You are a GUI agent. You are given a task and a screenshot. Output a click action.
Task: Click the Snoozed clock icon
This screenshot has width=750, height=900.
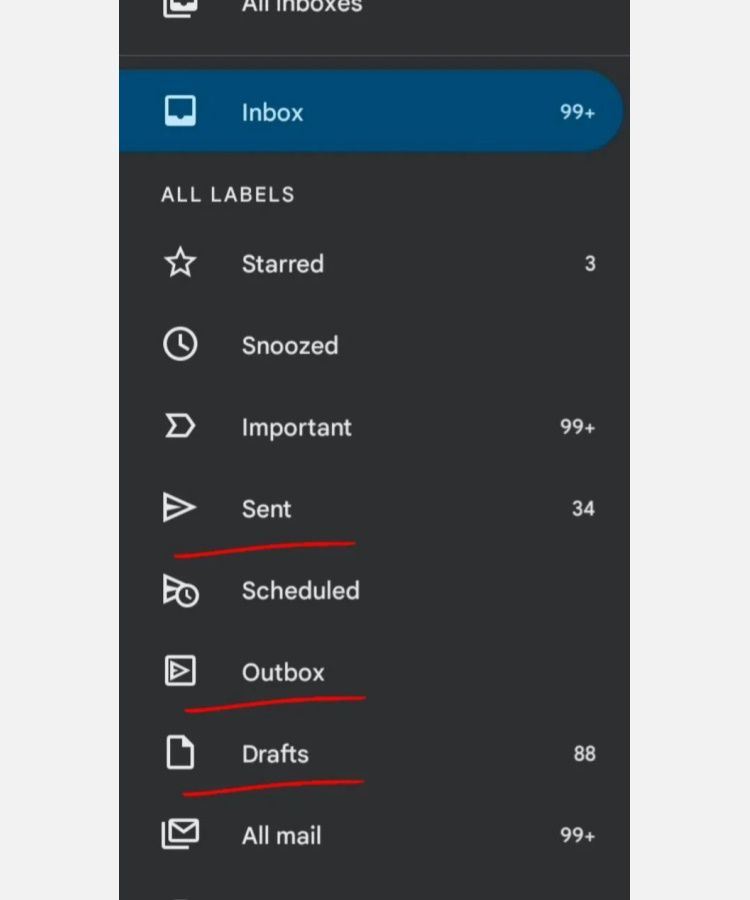pos(180,344)
